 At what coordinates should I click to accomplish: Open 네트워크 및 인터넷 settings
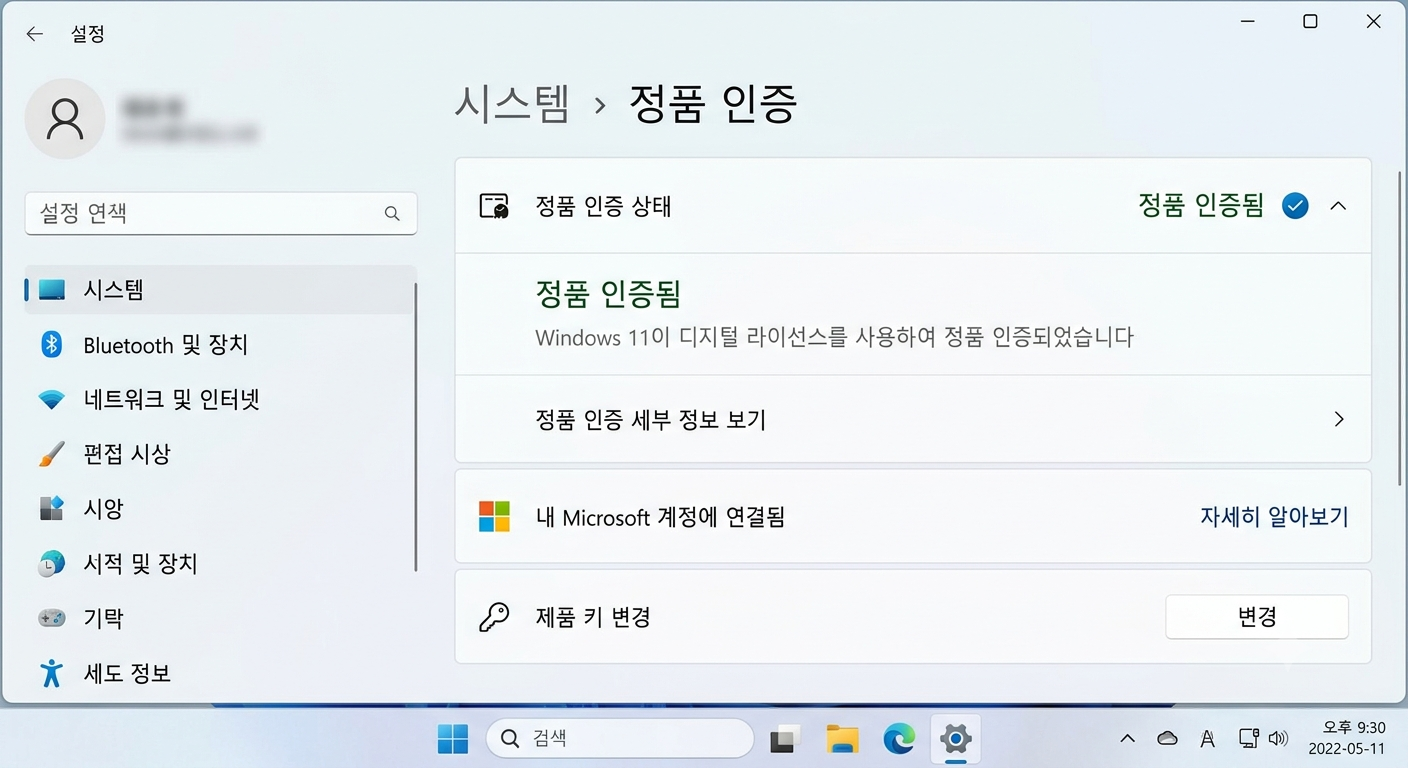(220, 399)
